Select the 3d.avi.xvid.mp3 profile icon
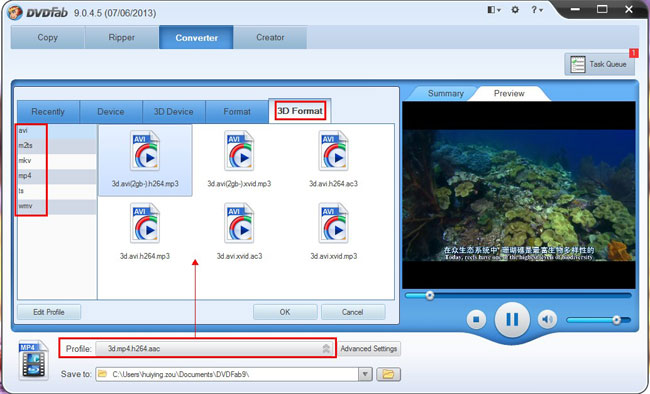This screenshot has height=394, width=650. (x=334, y=223)
